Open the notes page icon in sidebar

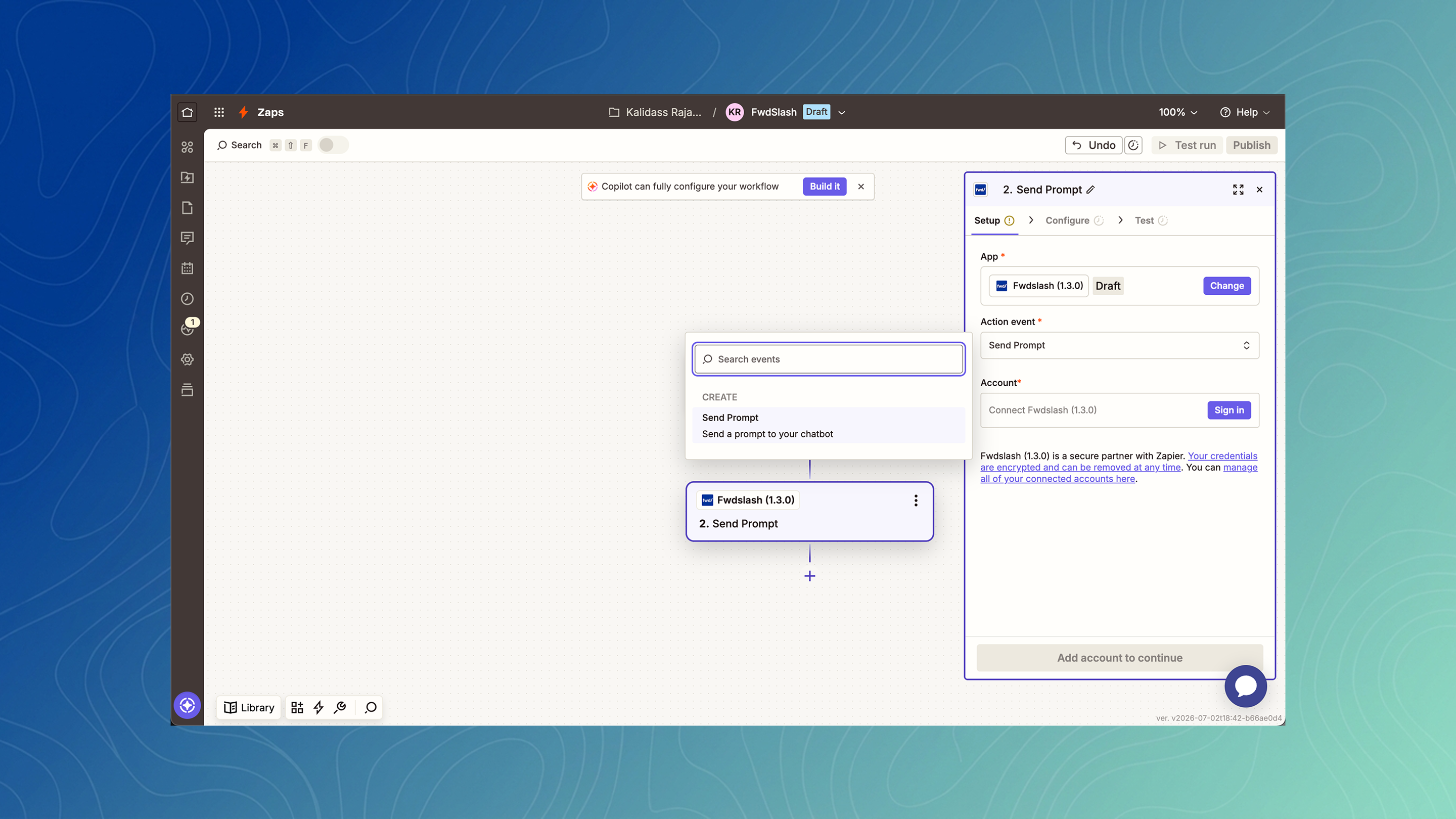coord(187,207)
